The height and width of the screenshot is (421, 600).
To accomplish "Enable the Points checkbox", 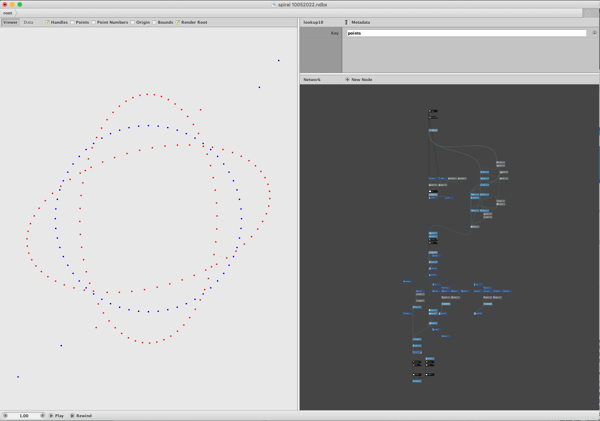I will click(72, 22).
